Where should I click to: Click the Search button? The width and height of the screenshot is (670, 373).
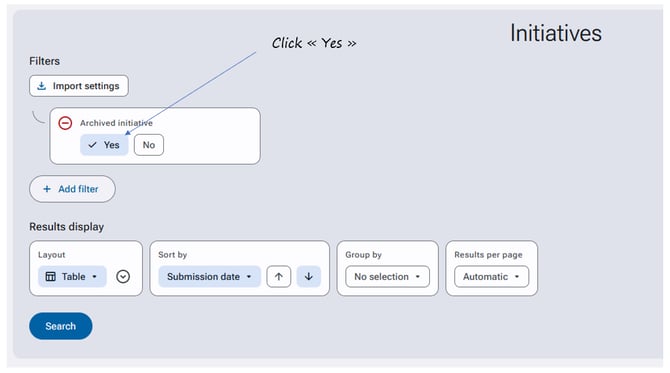coord(61,326)
